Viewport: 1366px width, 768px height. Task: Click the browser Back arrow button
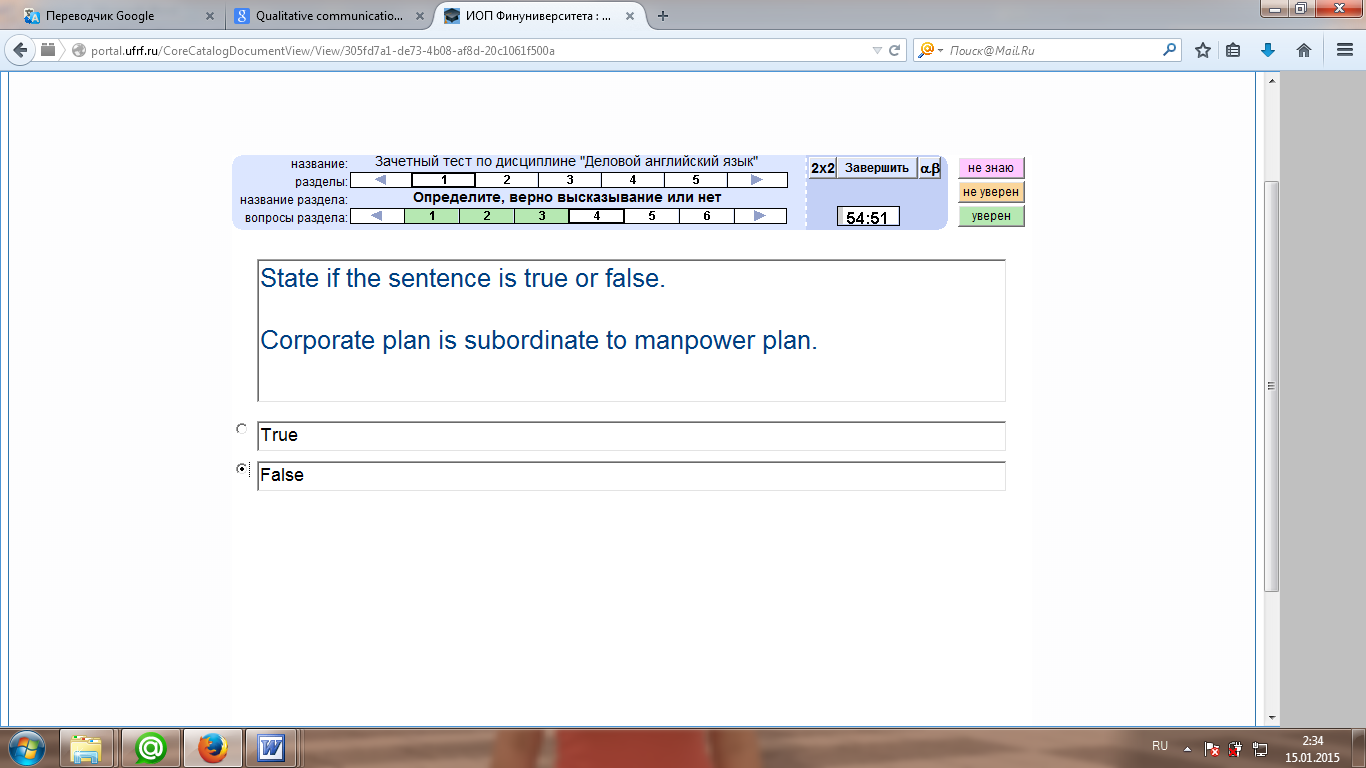21,50
